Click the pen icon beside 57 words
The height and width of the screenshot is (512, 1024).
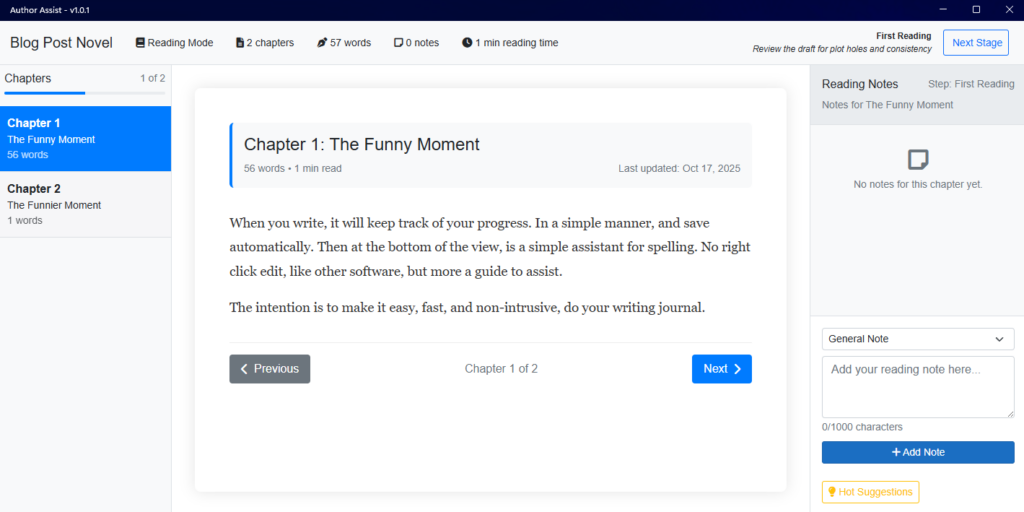322,43
